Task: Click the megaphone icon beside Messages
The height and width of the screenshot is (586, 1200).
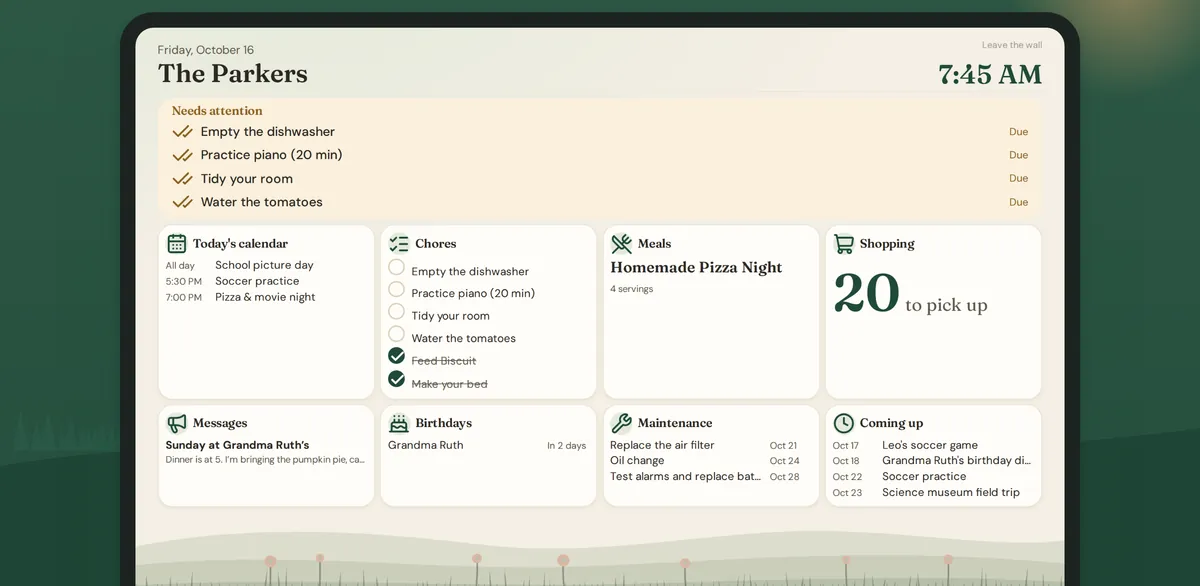Action: 177,423
